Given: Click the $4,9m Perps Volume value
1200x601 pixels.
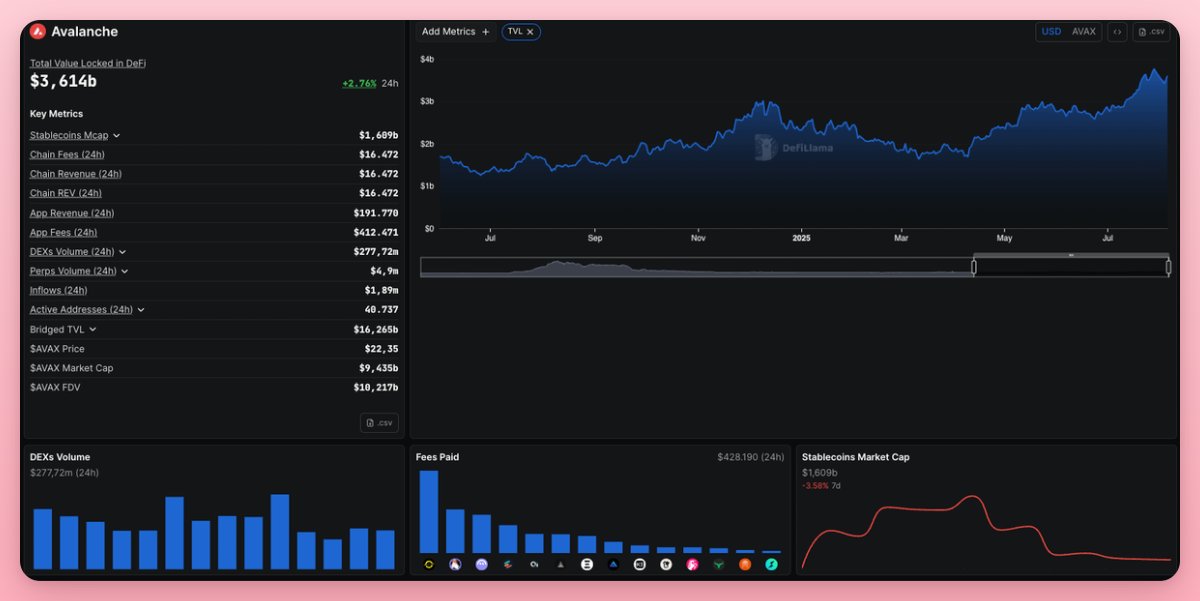Looking at the screenshot, I should pyautogui.click(x=385, y=271).
